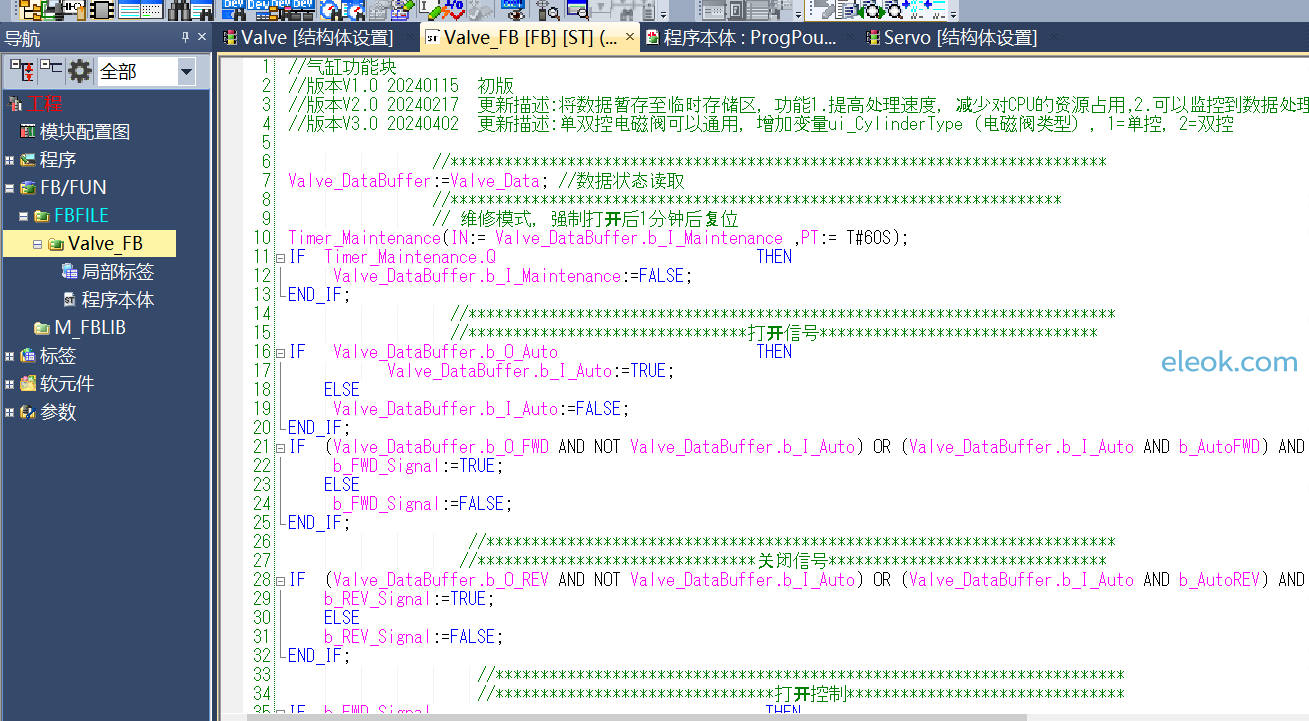The height and width of the screenshot is (721, 1309).
Task: Click the 程序 folder icon
Action: (28, 159)
